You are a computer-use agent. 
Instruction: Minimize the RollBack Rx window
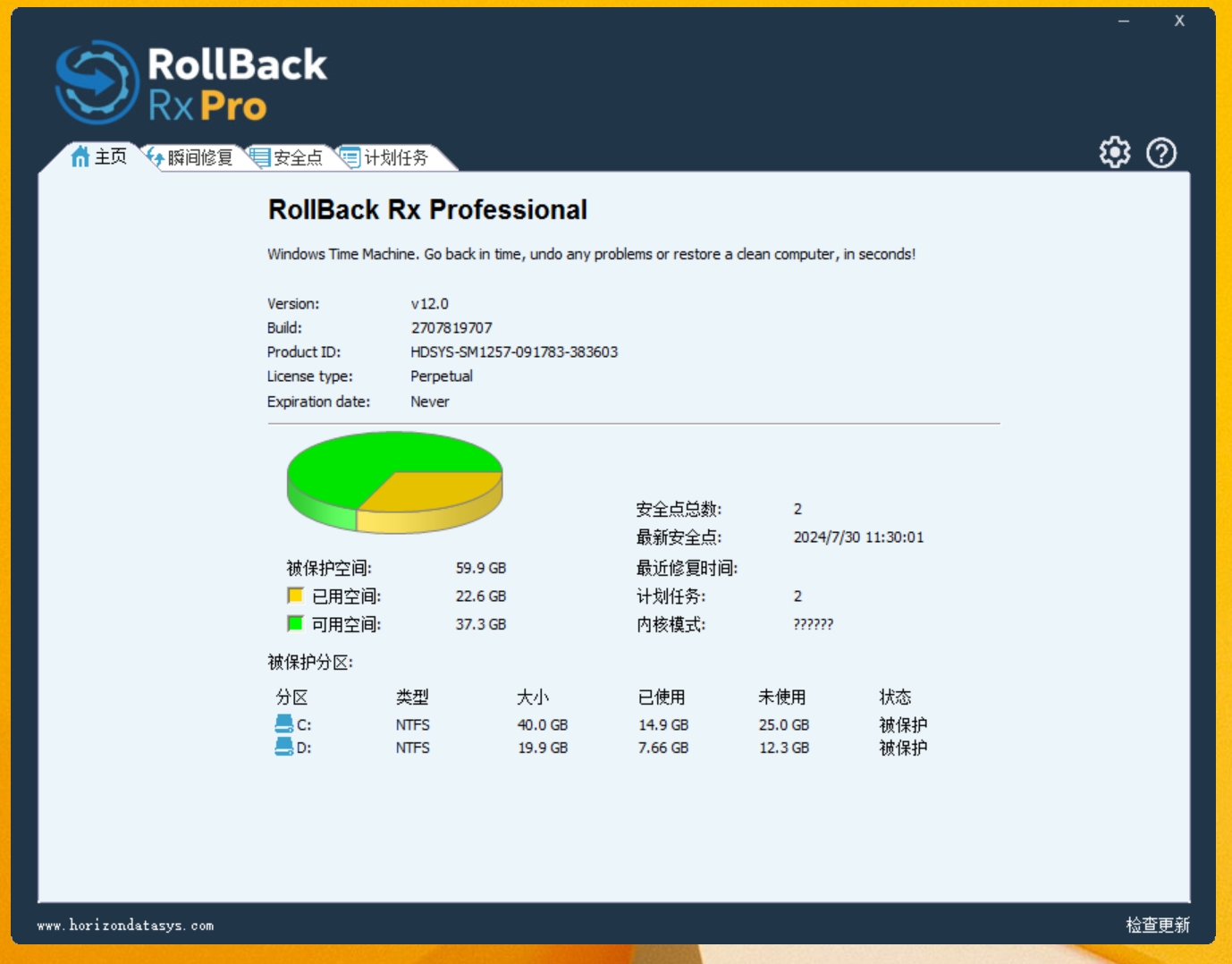pos(1124,21)
